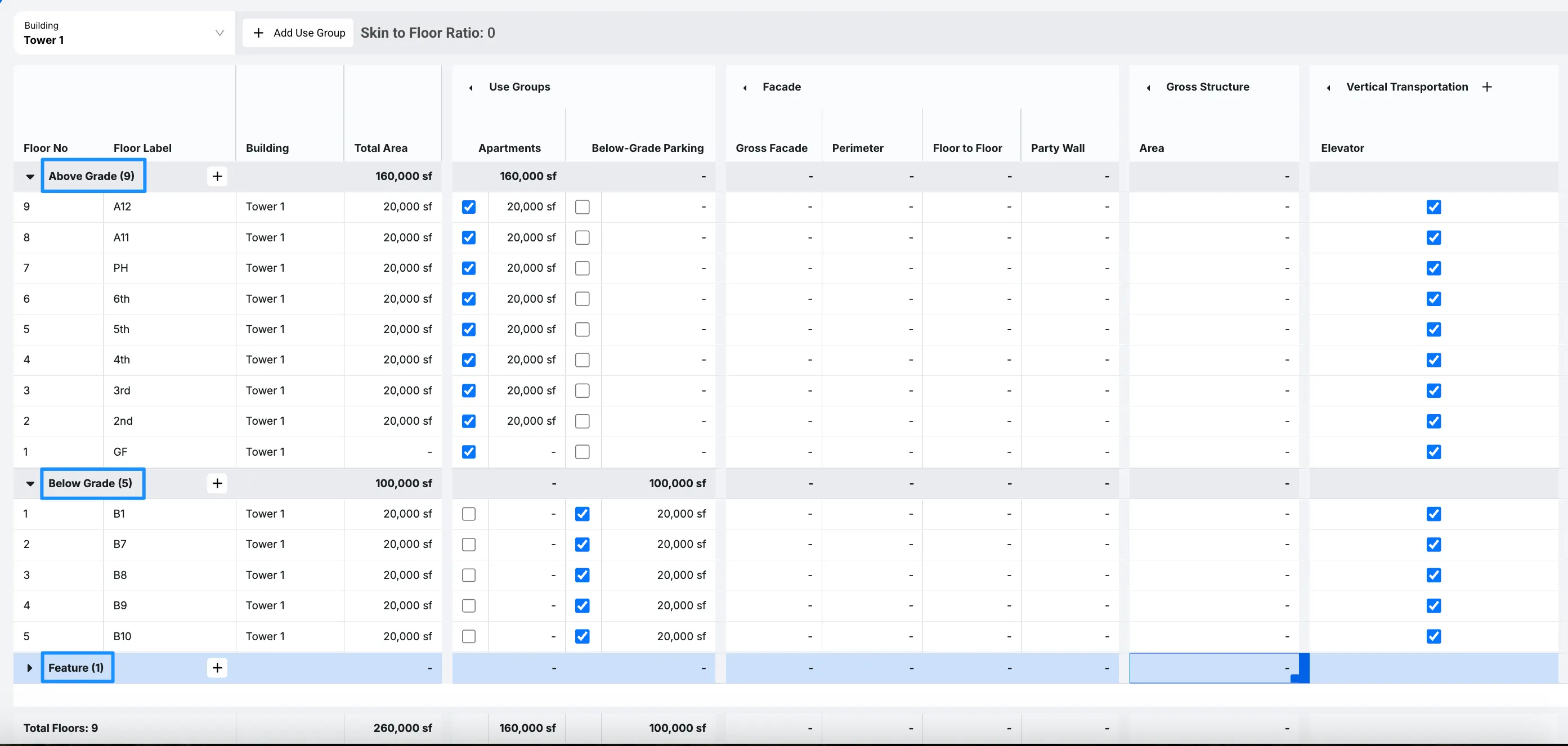Collapse Use Groups column group arrow
This screenshot has height=746, width=1568.
(x=471, y=88)
